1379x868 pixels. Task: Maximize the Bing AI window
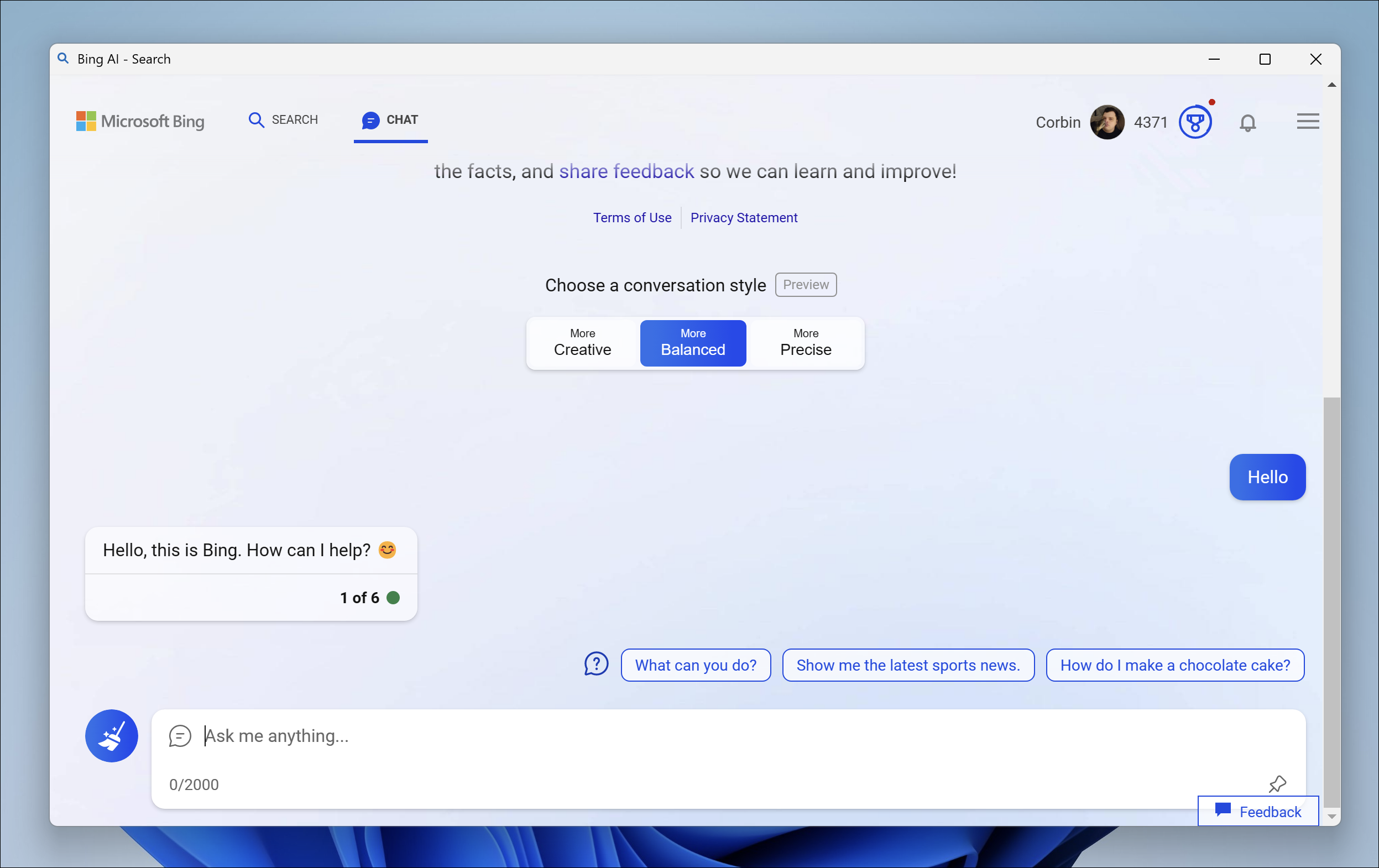coord(1265,59)
